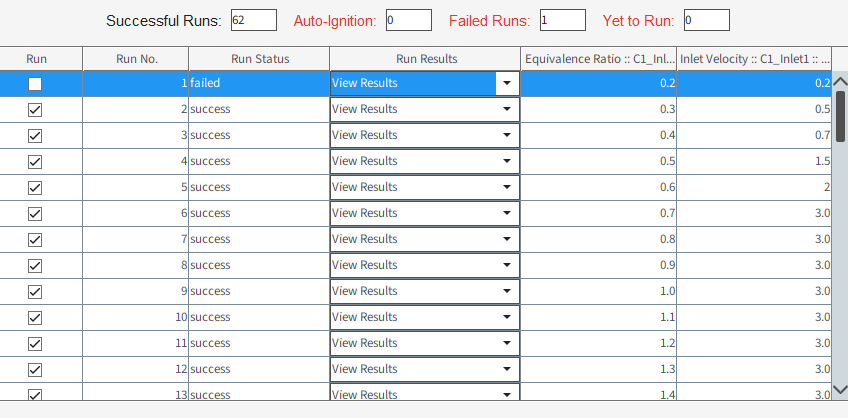Click the Successful Runs count field

253,20
